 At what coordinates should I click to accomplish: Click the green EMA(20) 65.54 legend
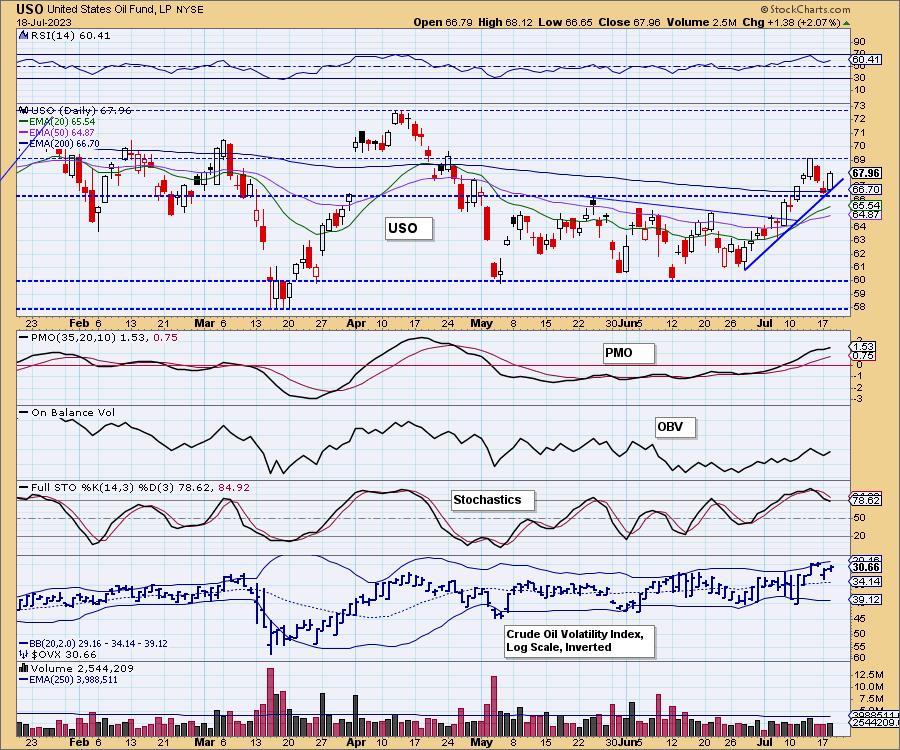57,122
